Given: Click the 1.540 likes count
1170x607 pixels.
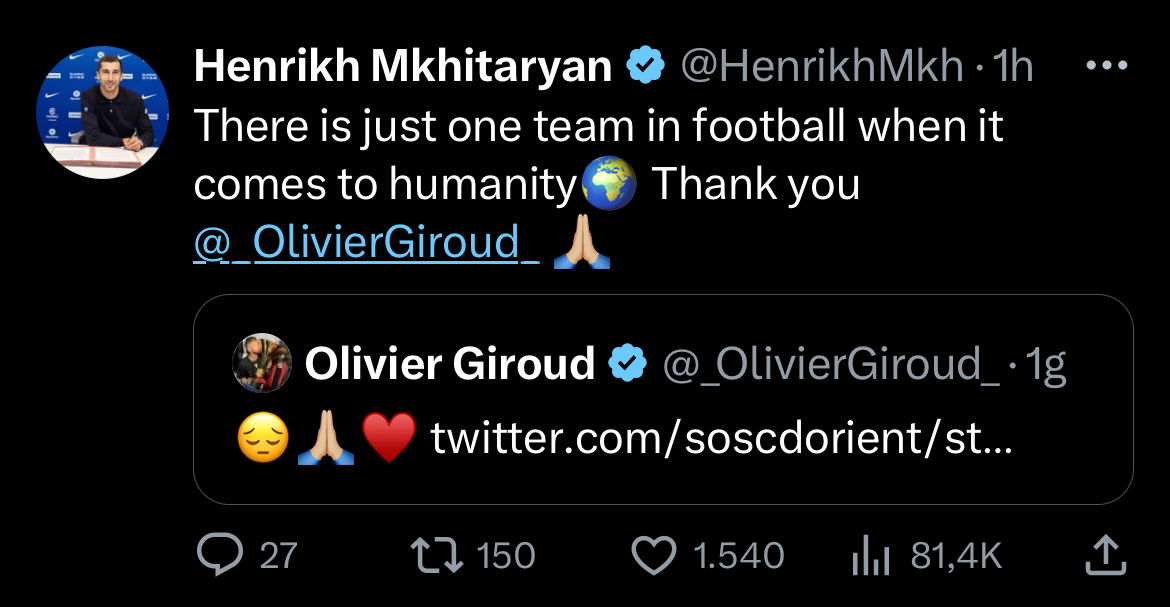Looking at the screenshot, I should click(738, 556).
